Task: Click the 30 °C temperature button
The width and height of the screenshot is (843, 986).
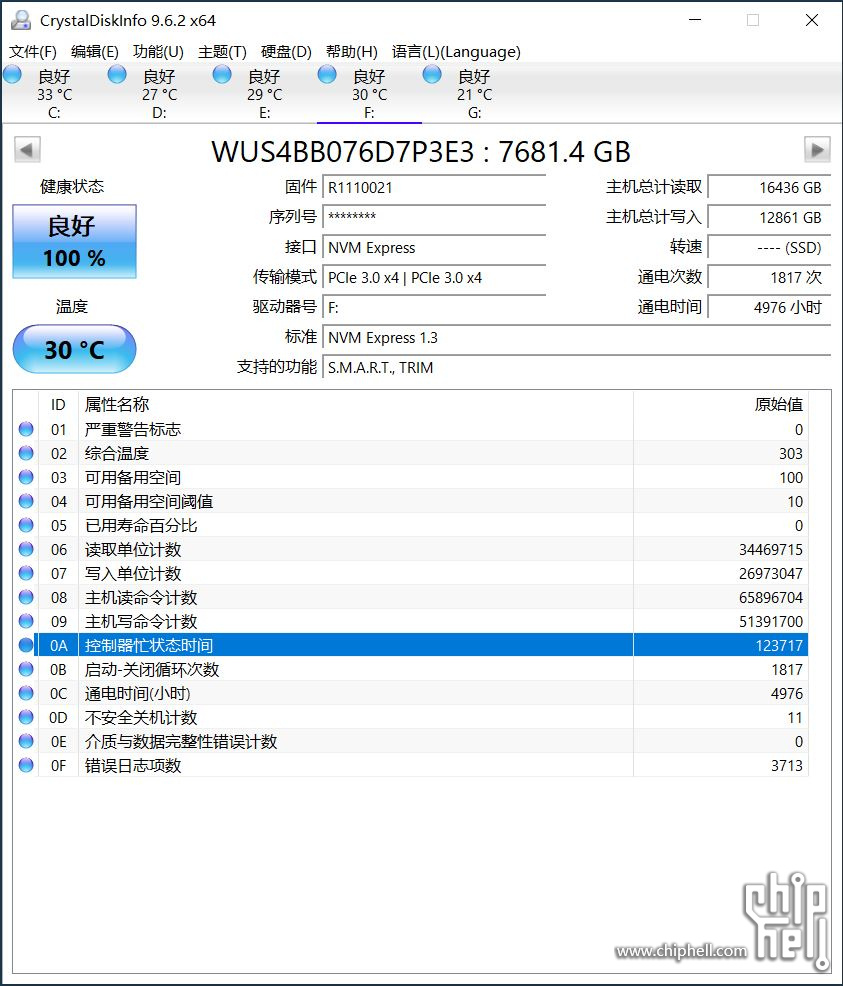Action: (74, 349)
